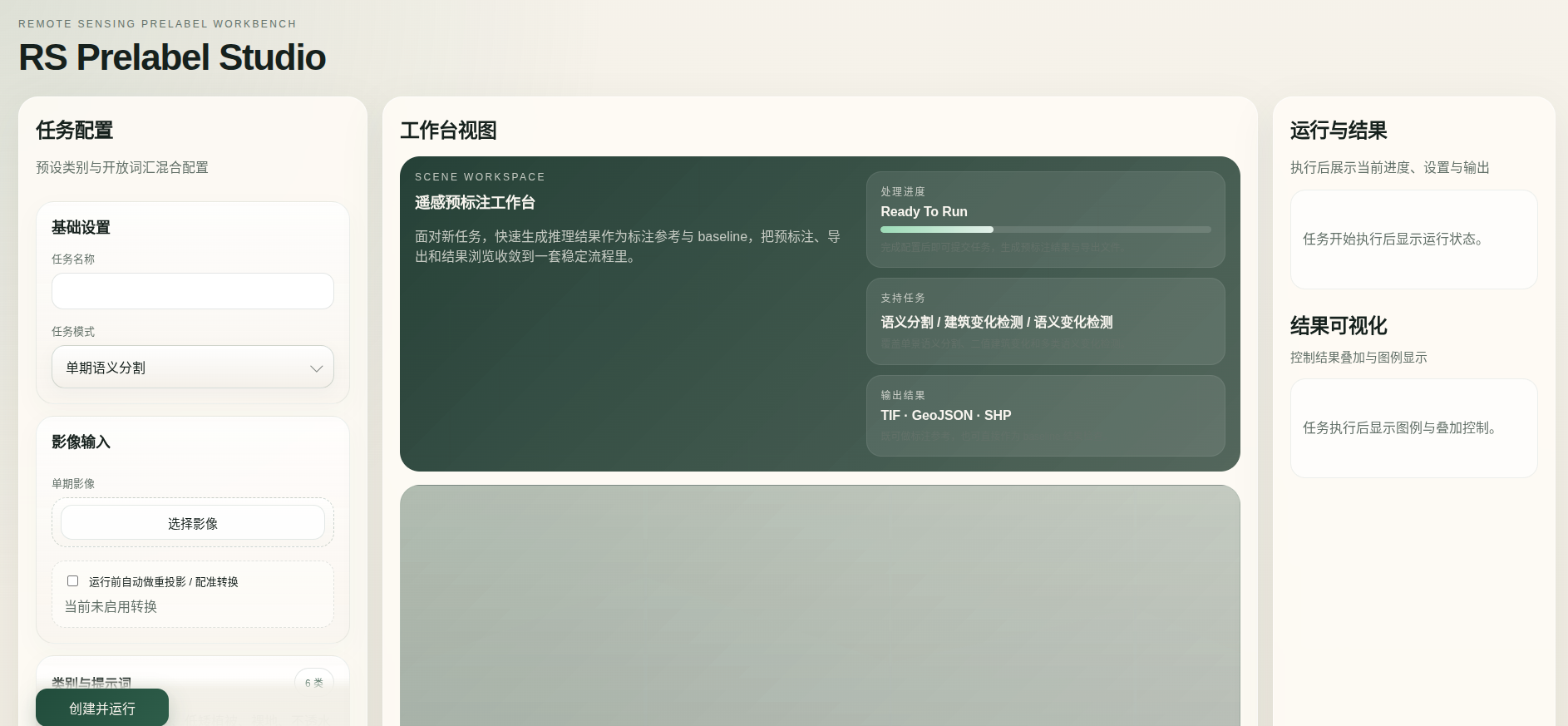1568x726 pixels.
Task: Click the 任务执行后显示图例与叠加控制 box
Action: 1413,428
